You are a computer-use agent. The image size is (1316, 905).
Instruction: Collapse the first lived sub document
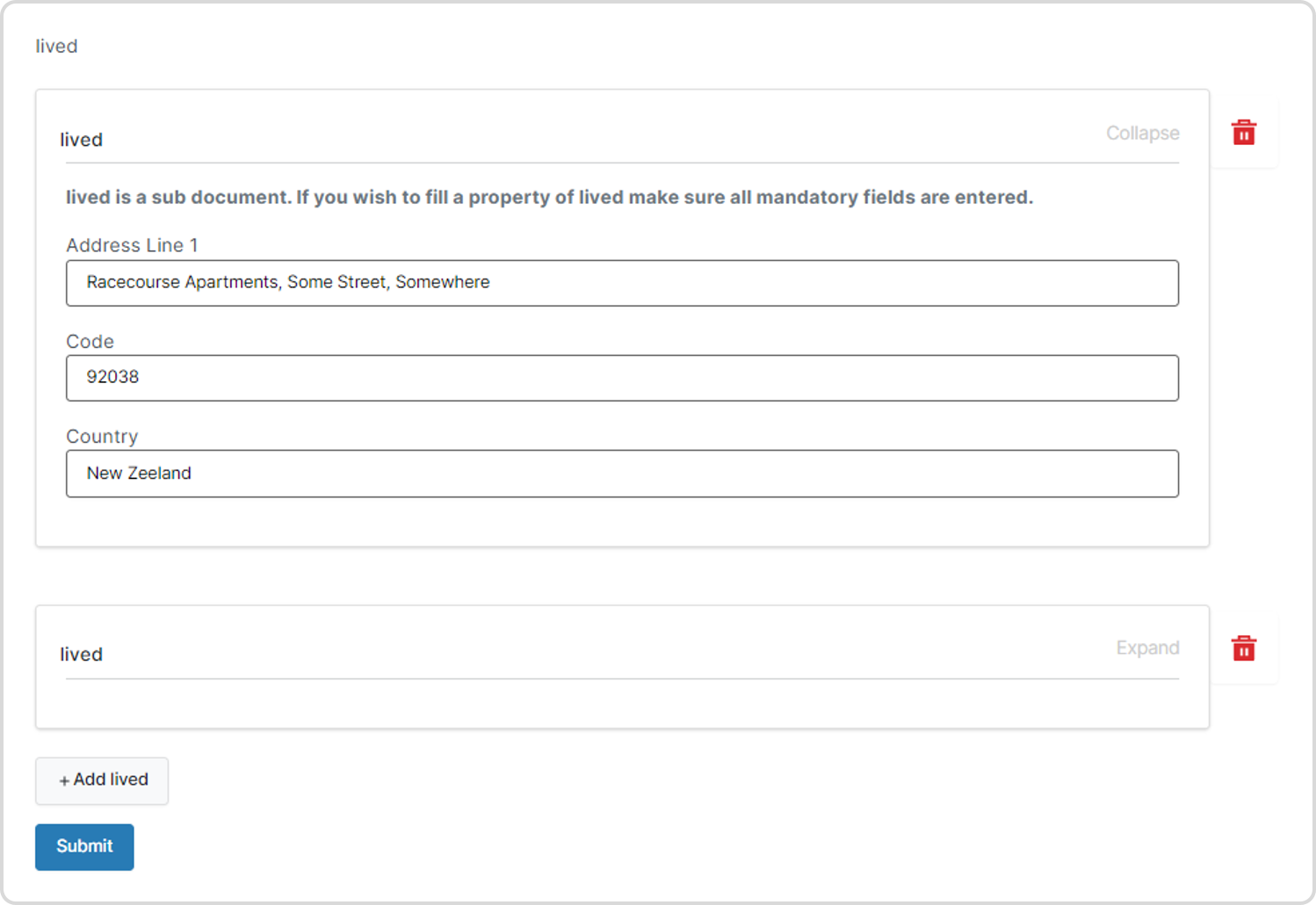tap(1142, 133)
